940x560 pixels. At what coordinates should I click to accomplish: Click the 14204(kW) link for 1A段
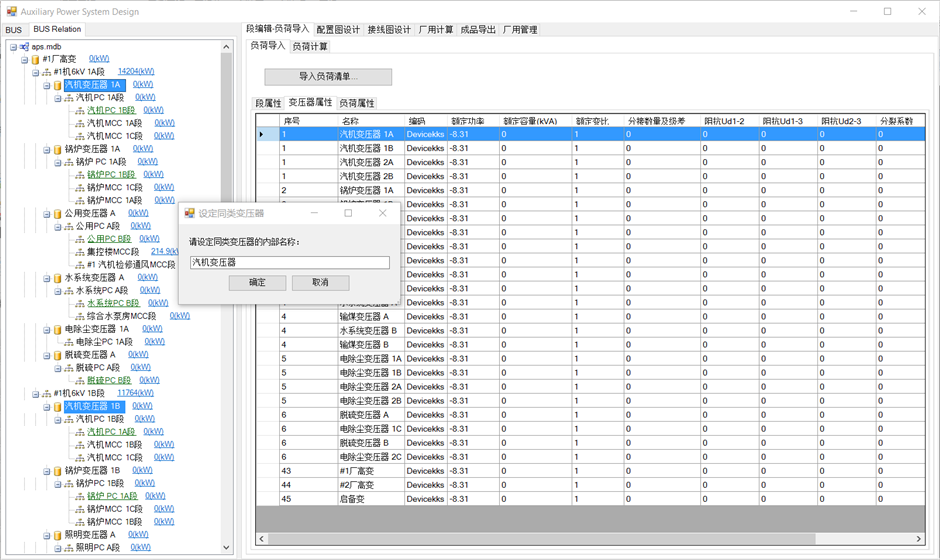coord(136,72)
